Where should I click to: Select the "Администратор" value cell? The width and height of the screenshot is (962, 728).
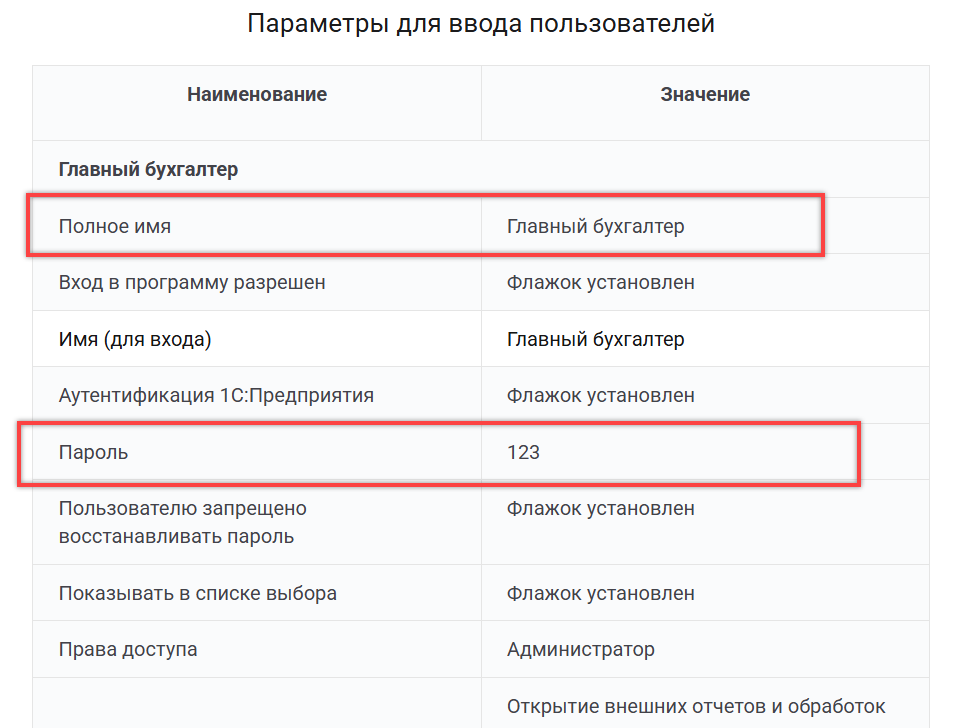581,649
